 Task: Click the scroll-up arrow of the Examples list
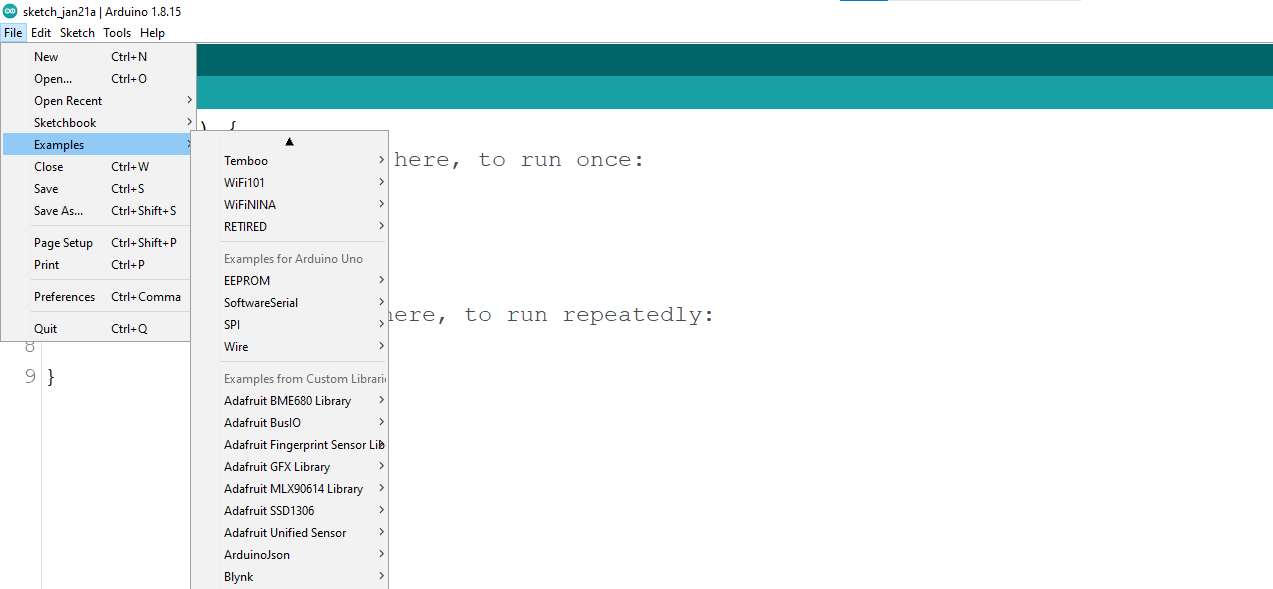pyautogui.click(x=289, y=141)
